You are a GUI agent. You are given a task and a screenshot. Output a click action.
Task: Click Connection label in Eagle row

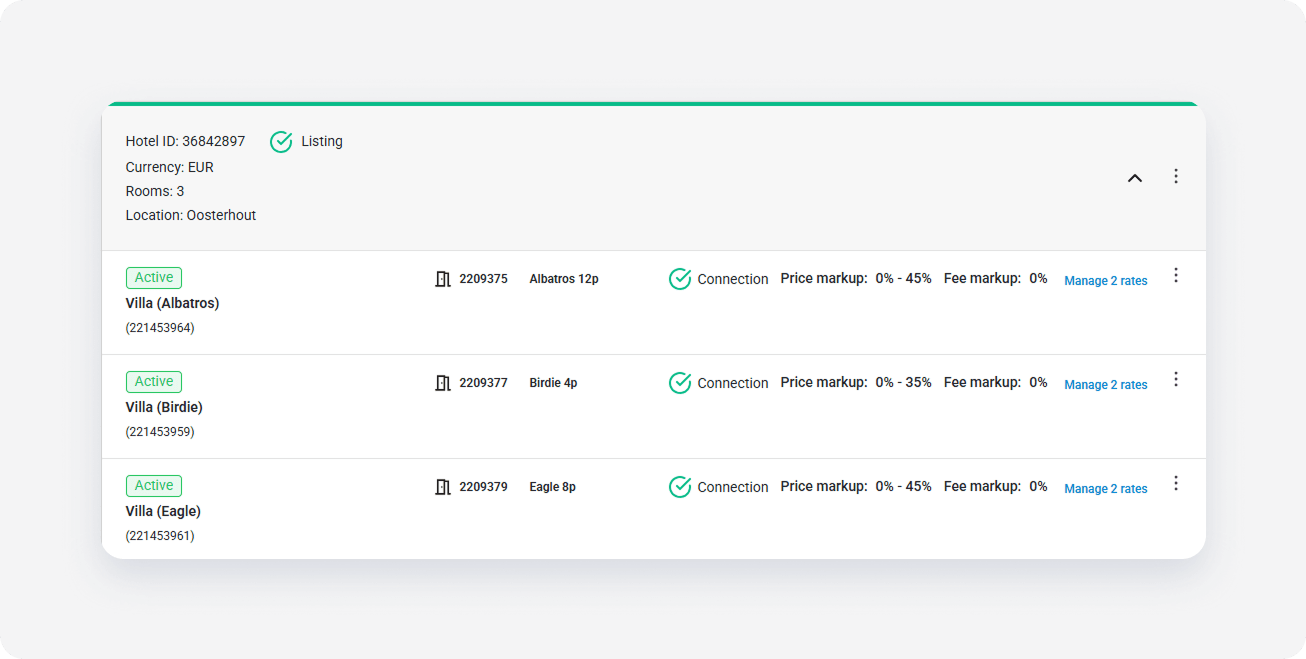click(x=733, y=487)
